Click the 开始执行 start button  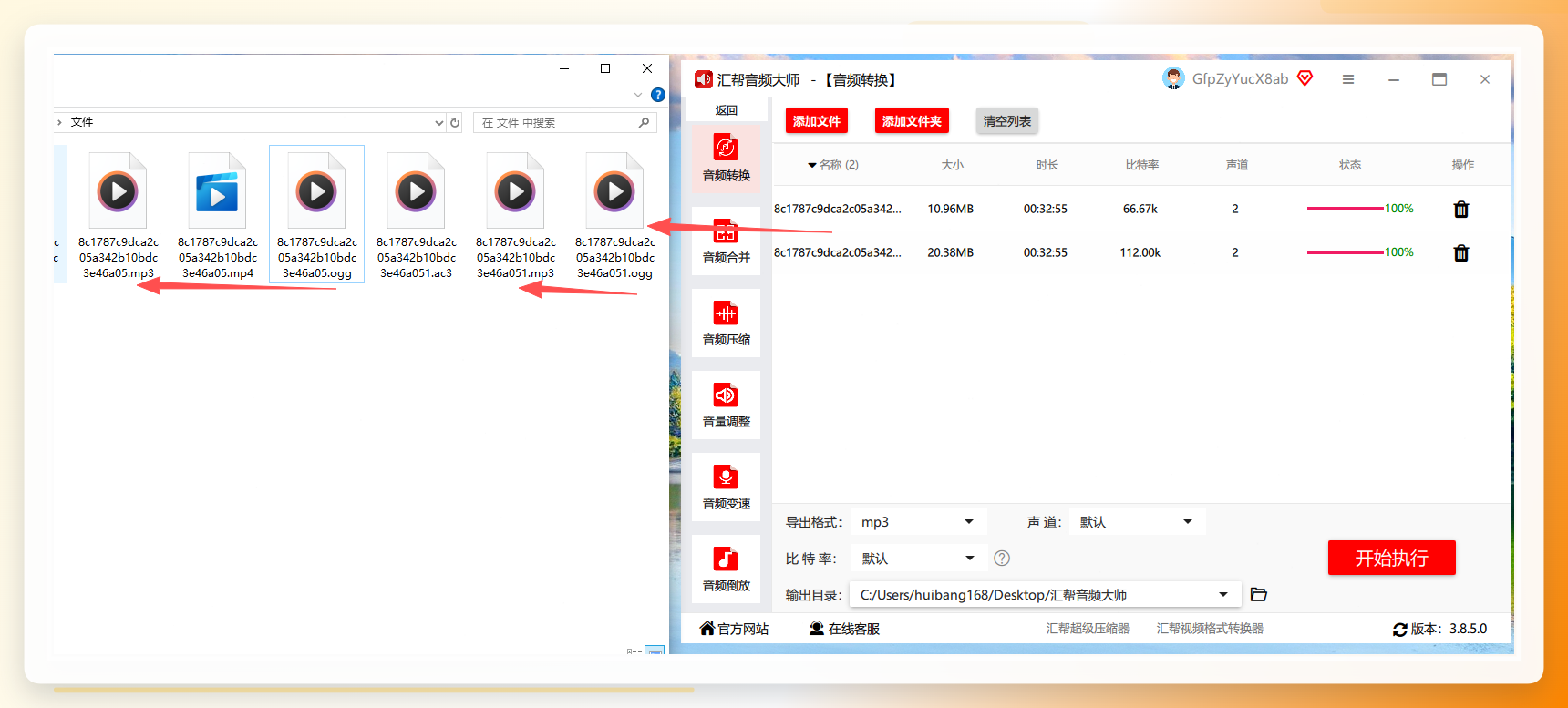(1391, 558)
